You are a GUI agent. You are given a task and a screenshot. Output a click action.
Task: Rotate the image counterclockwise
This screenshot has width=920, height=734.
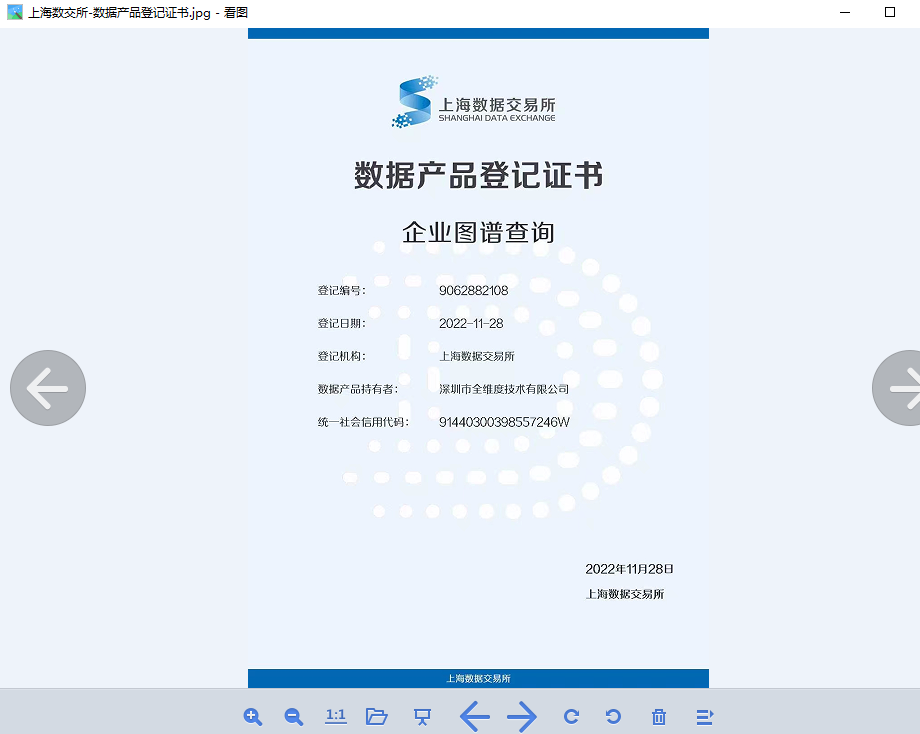click(614, 716)
